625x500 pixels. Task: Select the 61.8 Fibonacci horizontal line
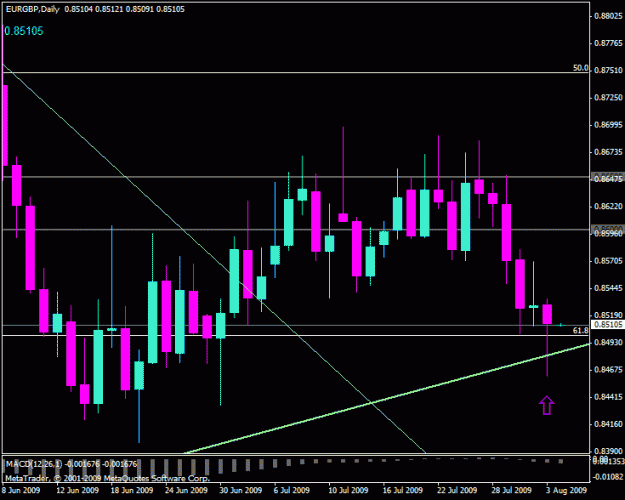tap(295, 335)
